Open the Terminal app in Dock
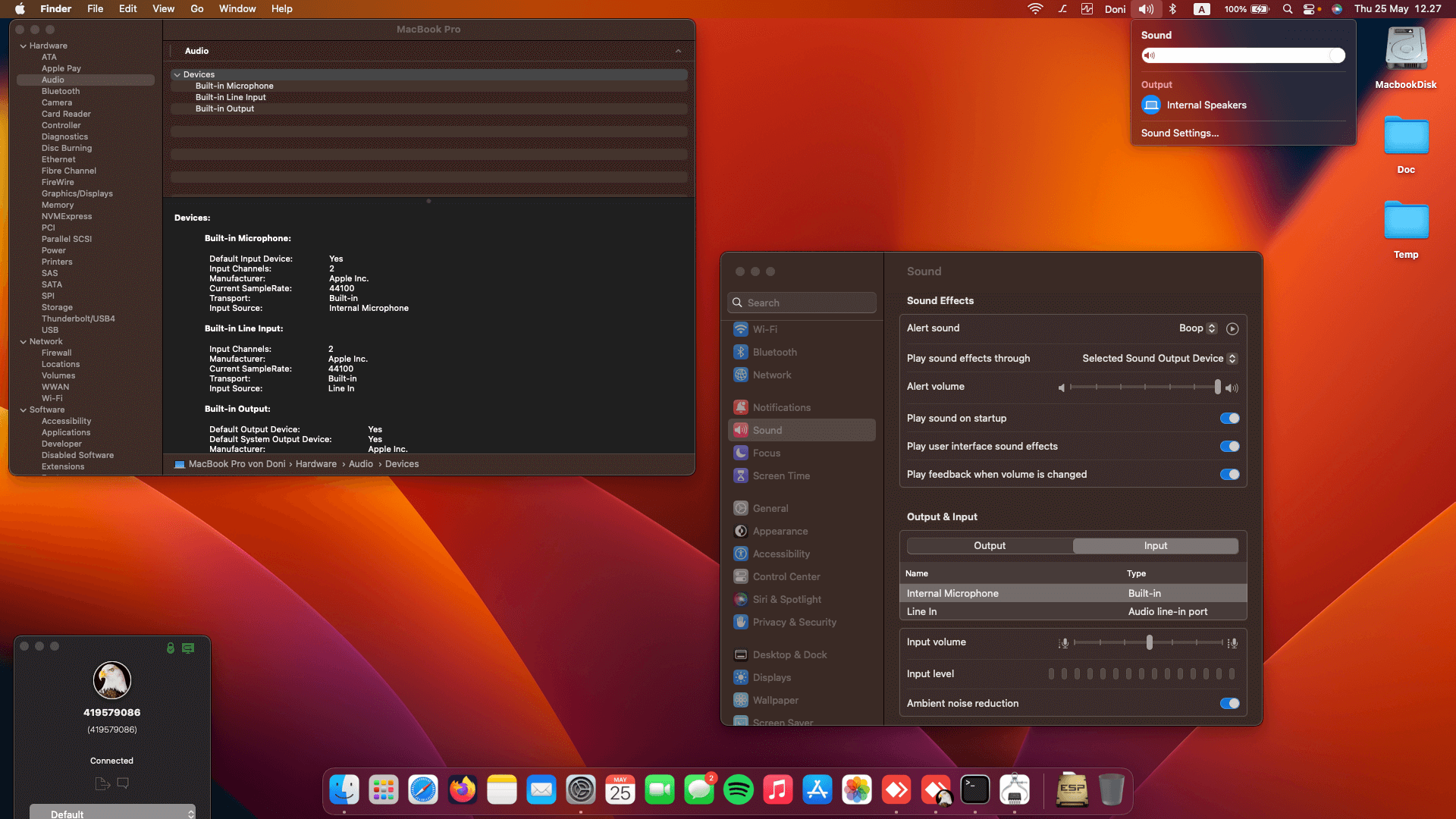1456x819 pixels. [x=974, y=790]
